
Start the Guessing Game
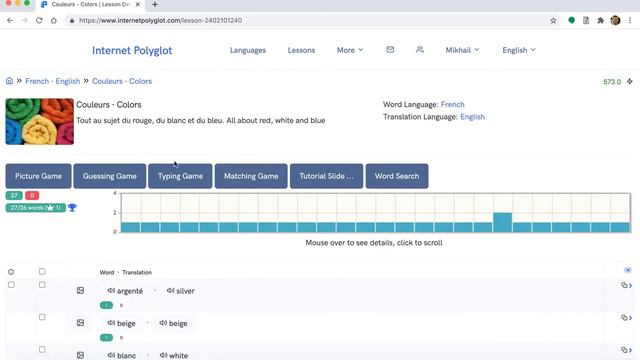[110, 176]
